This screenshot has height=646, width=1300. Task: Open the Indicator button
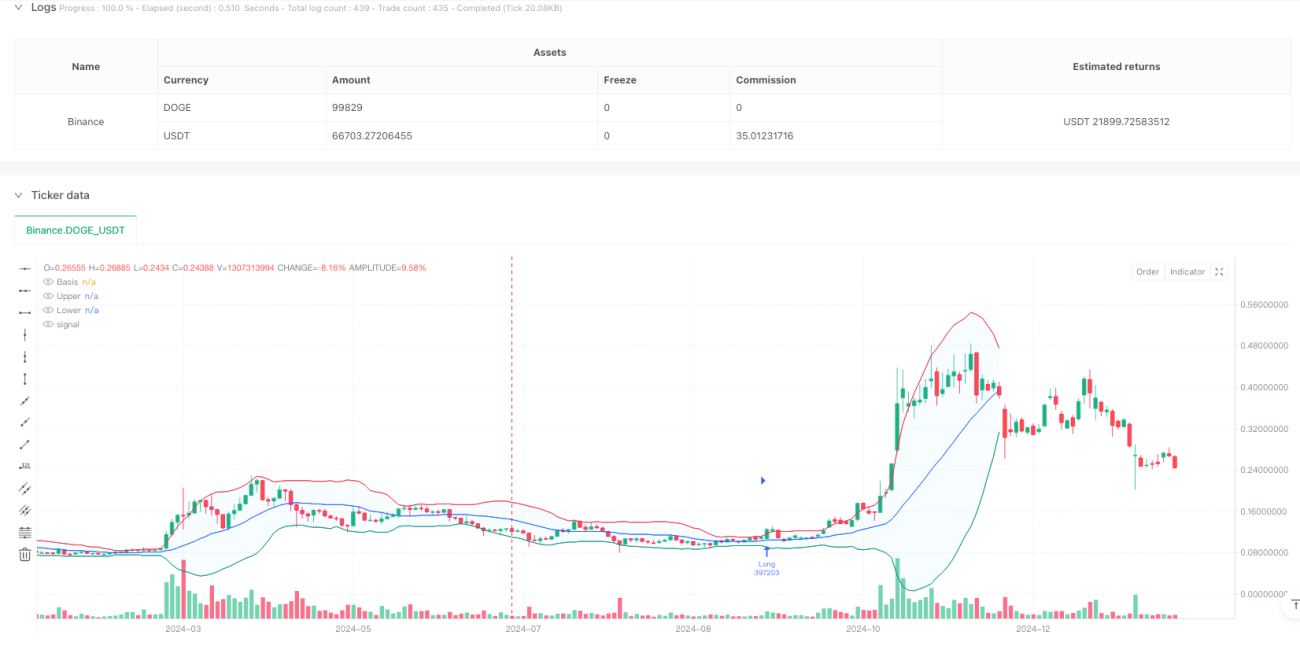pos(1187,272)
